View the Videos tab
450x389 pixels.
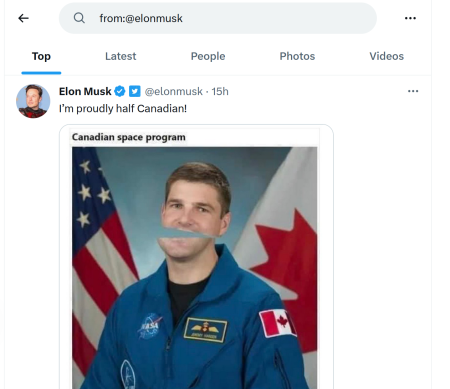click(386, 56)
